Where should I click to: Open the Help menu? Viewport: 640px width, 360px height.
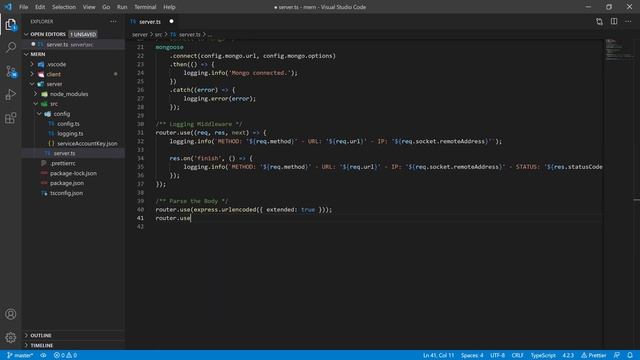pos(169,7)
